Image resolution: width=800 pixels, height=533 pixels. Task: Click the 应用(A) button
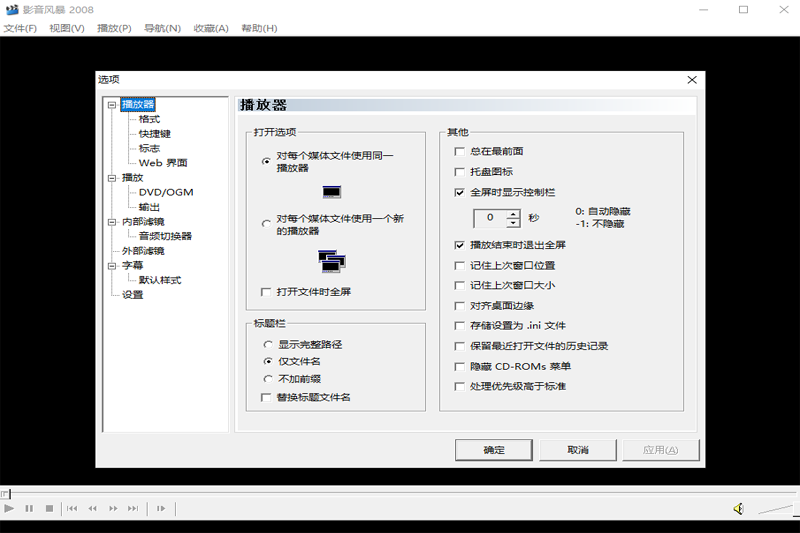coord(660,450)
